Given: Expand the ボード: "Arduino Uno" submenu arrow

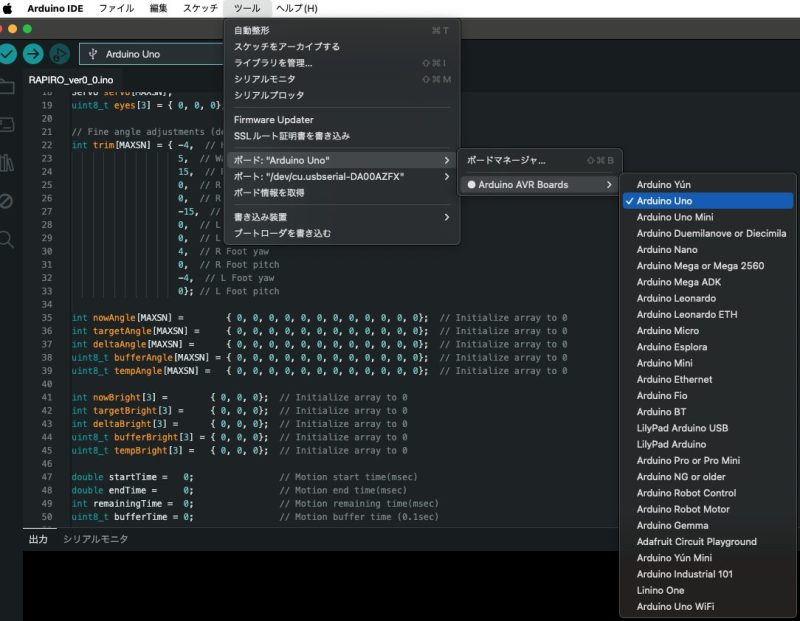Looking at the screenshot, I should (x=446, y=160).
